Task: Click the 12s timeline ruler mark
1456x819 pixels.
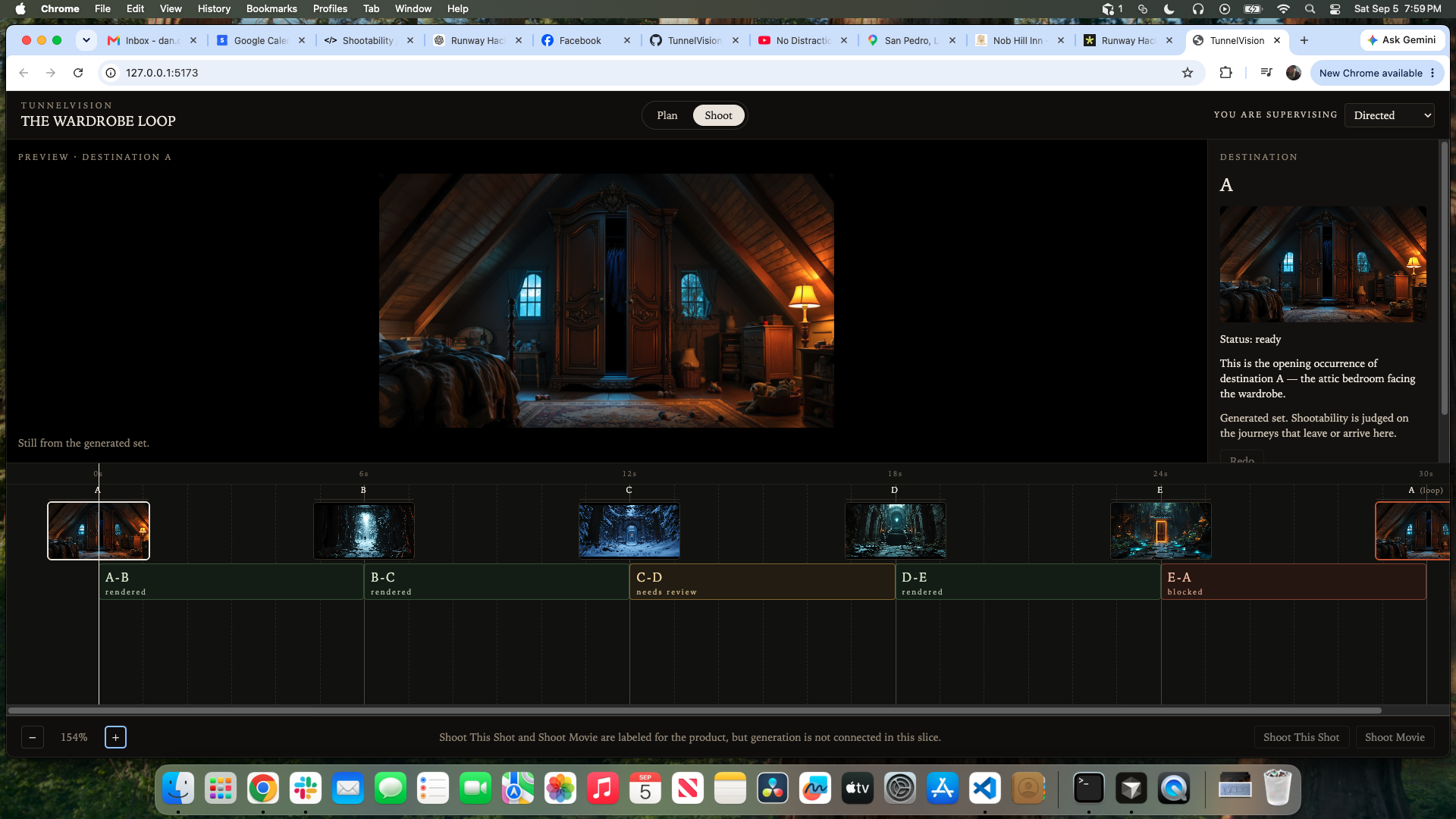Action: tap(629, 474)
